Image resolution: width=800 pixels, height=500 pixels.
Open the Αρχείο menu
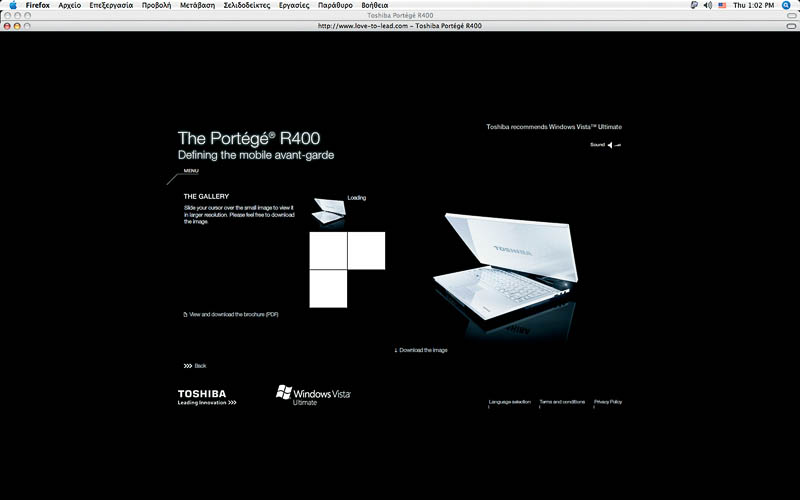point(69,5)
